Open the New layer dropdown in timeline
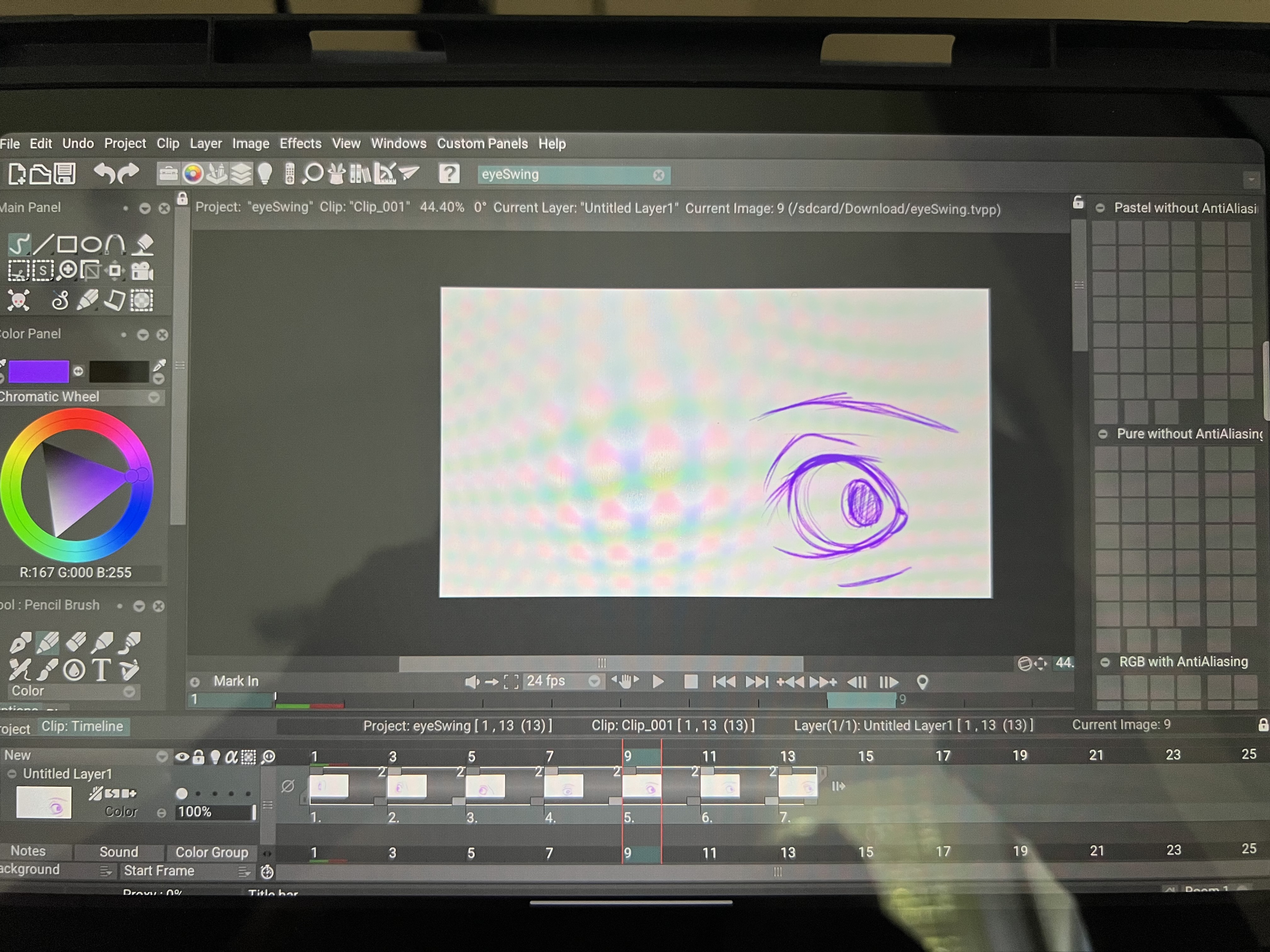This screenshot has width=1270, height=952. pos(162,757)
